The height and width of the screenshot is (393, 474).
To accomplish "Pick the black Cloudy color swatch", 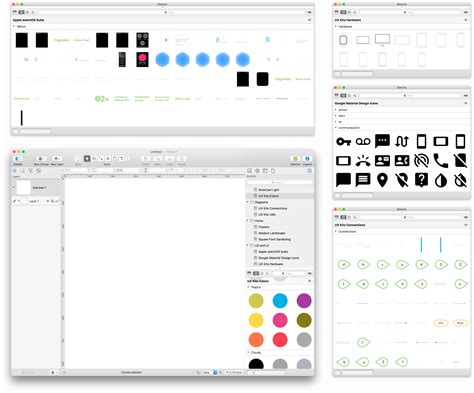I will pos(256,364).
